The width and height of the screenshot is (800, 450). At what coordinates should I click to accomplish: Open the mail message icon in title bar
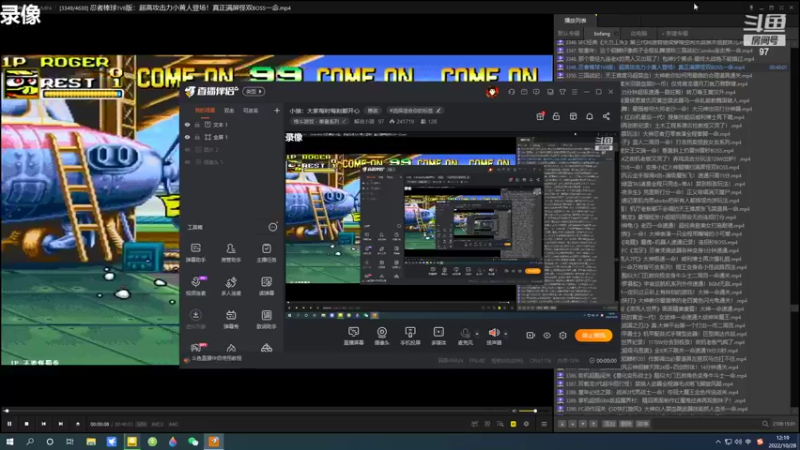[x=524, y=92]
